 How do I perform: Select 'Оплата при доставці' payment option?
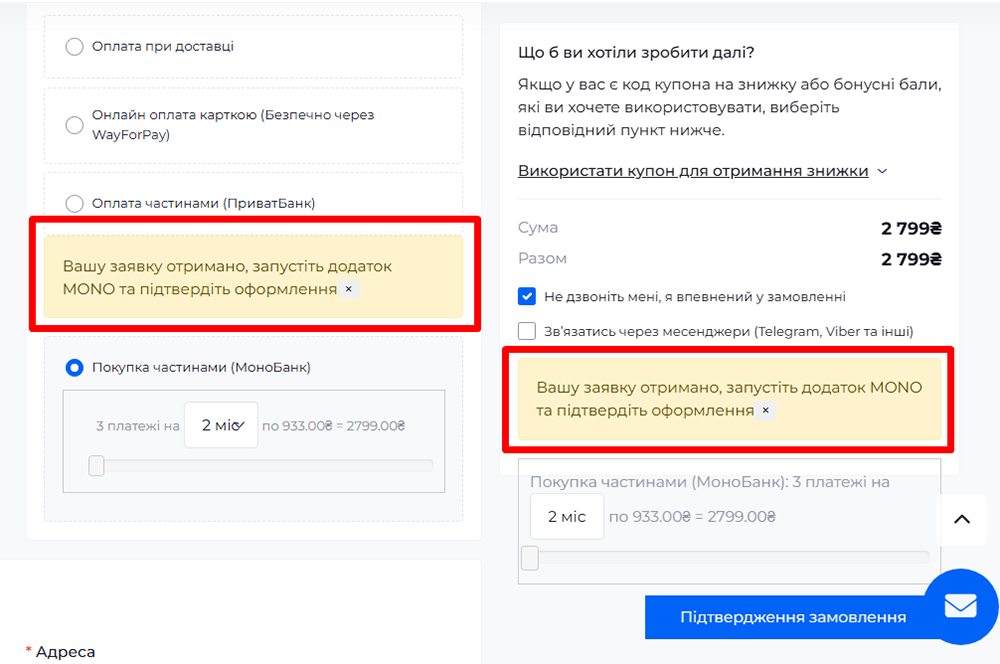click(74, 46)
